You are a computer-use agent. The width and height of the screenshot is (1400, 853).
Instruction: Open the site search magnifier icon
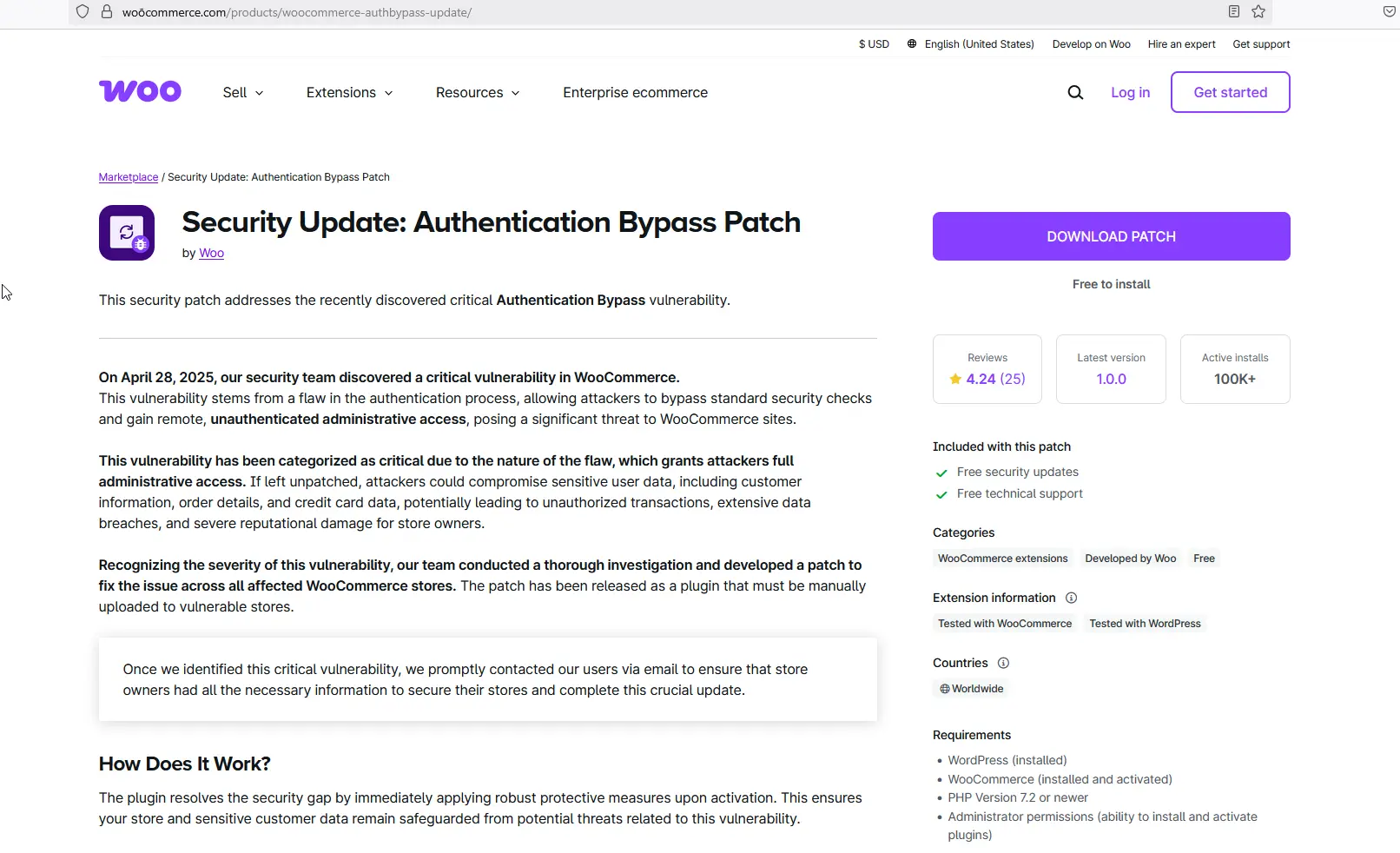(1075, 92)
